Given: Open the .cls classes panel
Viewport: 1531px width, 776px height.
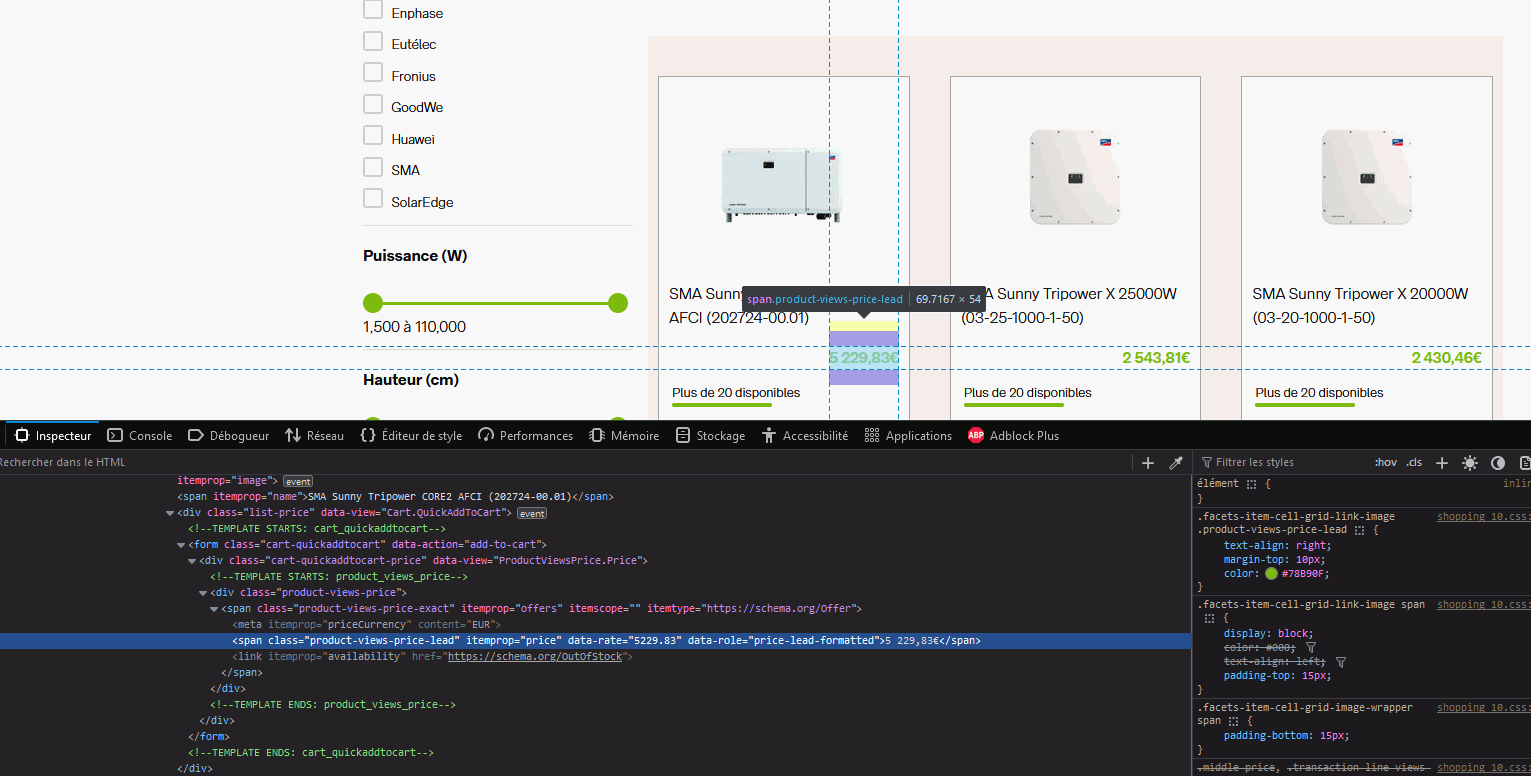Looking at the screenshot, I should point(1414,463).
